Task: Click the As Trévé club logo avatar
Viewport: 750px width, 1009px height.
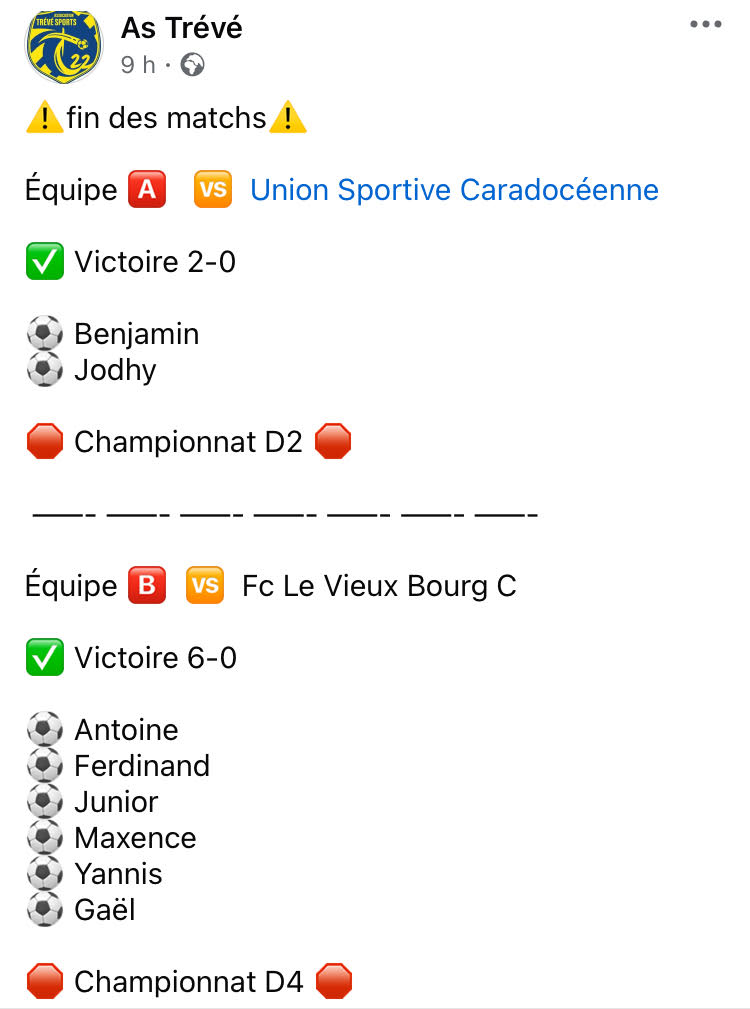Action: 63,46
